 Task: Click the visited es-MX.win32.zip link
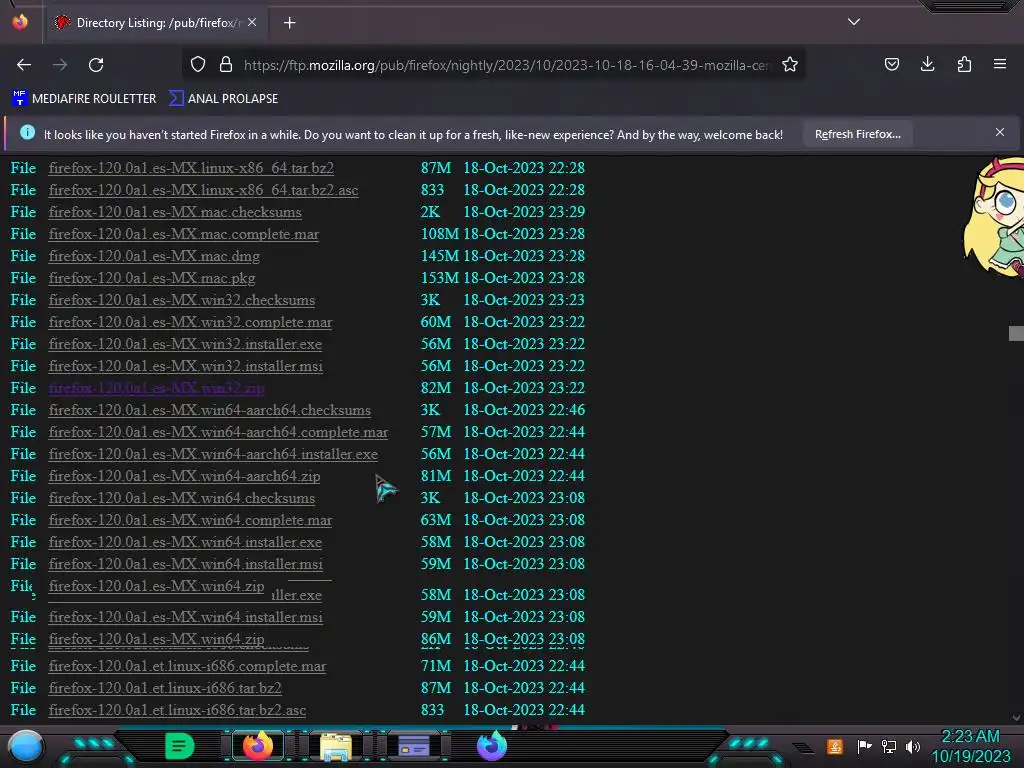click(x=156, y=388)
